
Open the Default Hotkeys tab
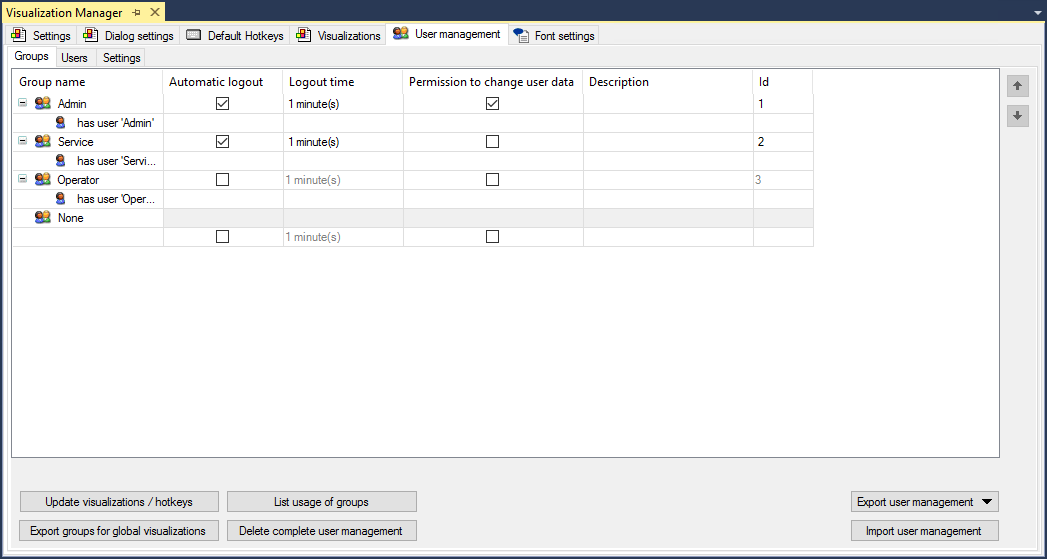click(234, 35)
